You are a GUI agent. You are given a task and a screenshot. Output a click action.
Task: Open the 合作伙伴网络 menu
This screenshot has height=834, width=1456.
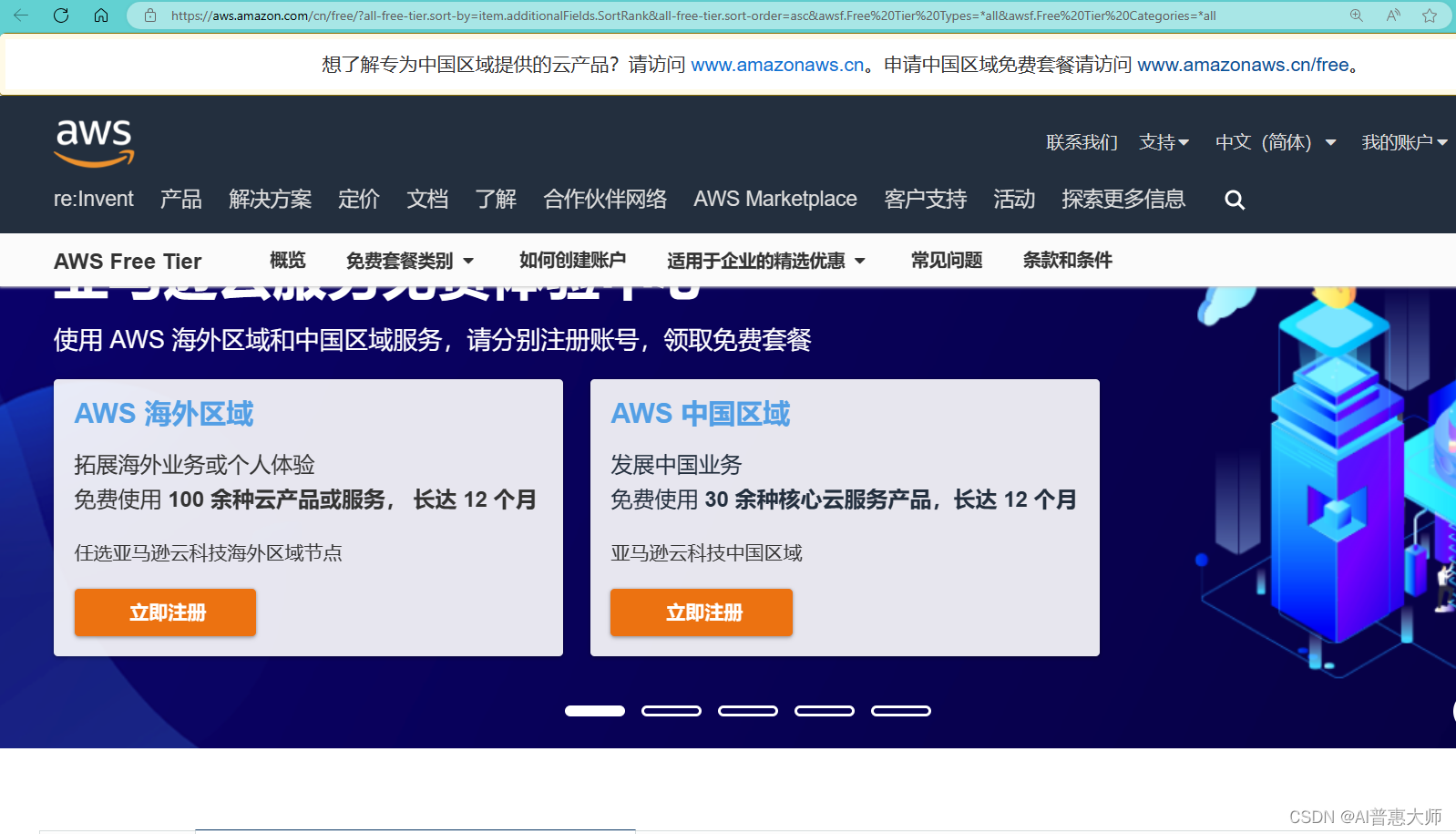(x=605, y=199)
